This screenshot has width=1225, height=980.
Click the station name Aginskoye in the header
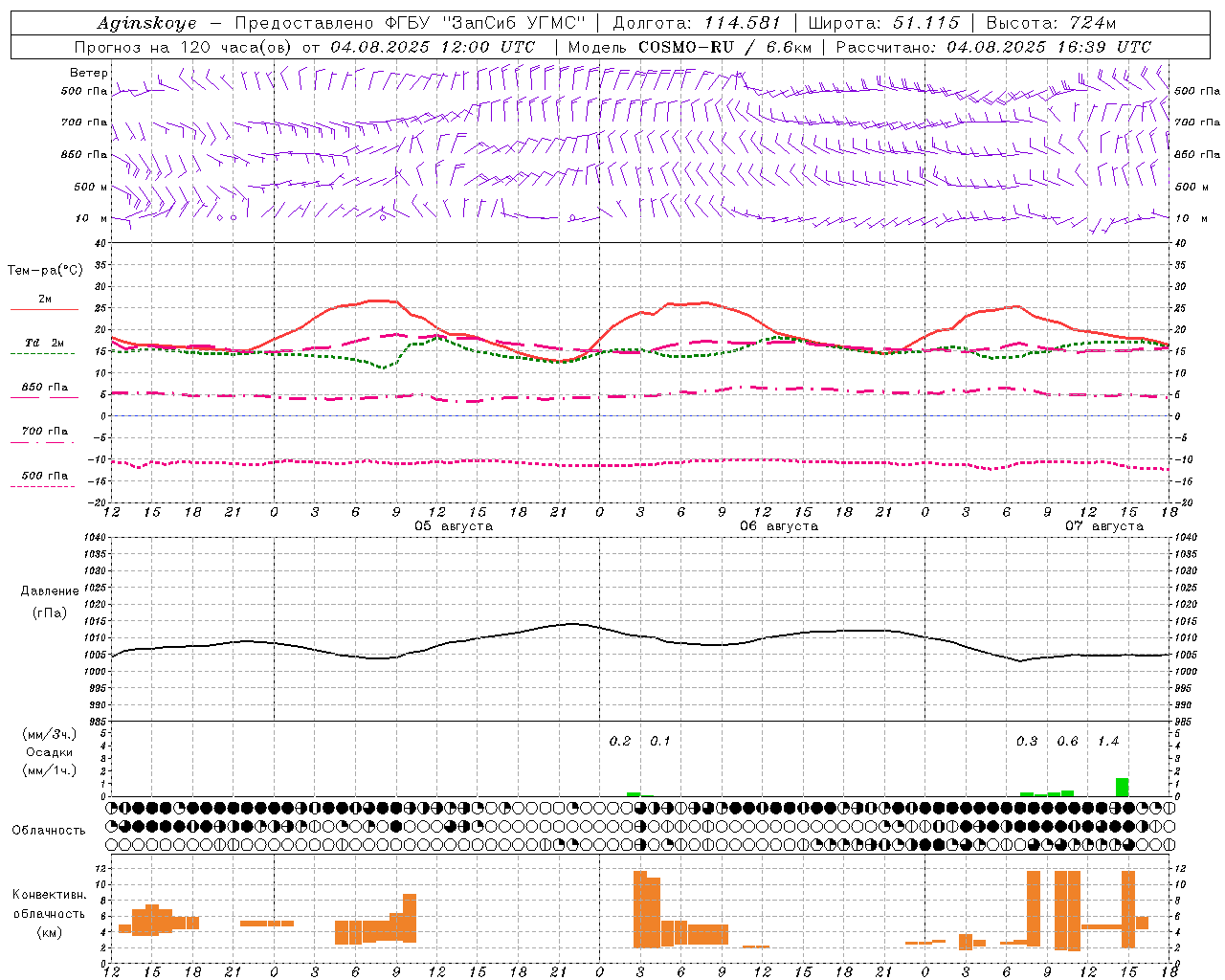click(146, 23)
